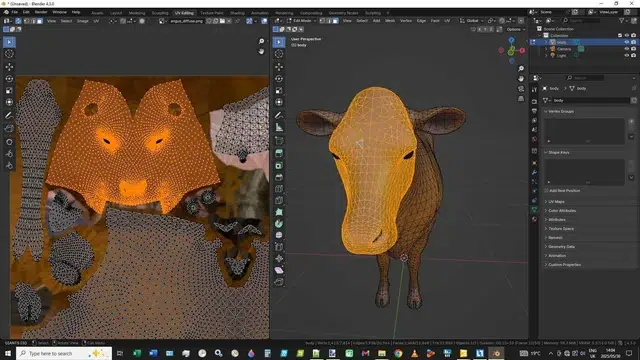Open the Image menu in UV editor
Viewport: 640px width, 360px height.
click(x=82, y=21)
